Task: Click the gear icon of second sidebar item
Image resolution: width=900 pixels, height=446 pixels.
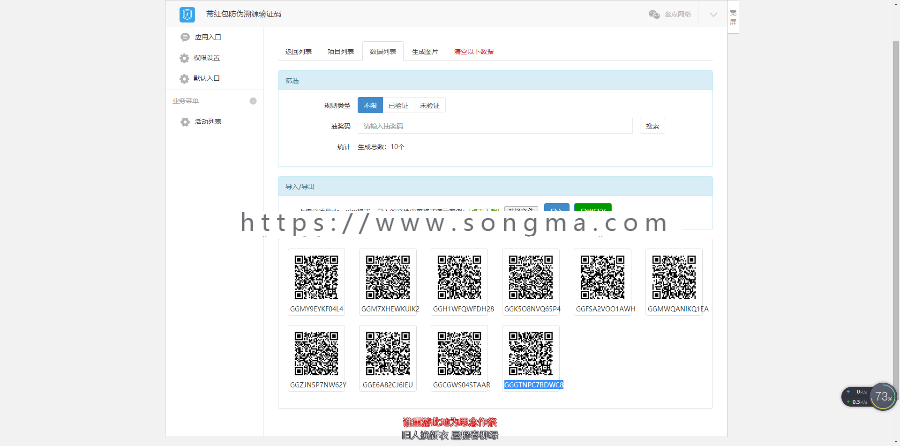Action: (184, 58)
